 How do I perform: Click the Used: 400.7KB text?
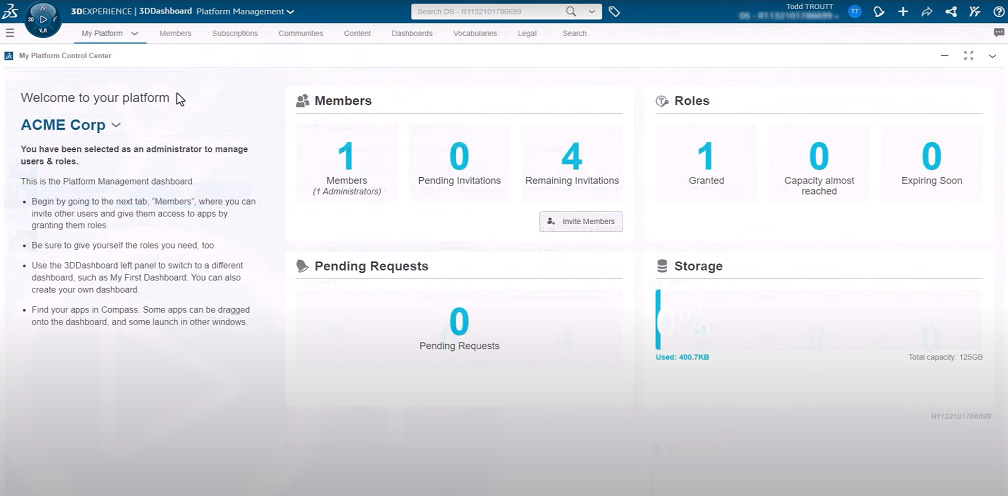coord(682,357)
